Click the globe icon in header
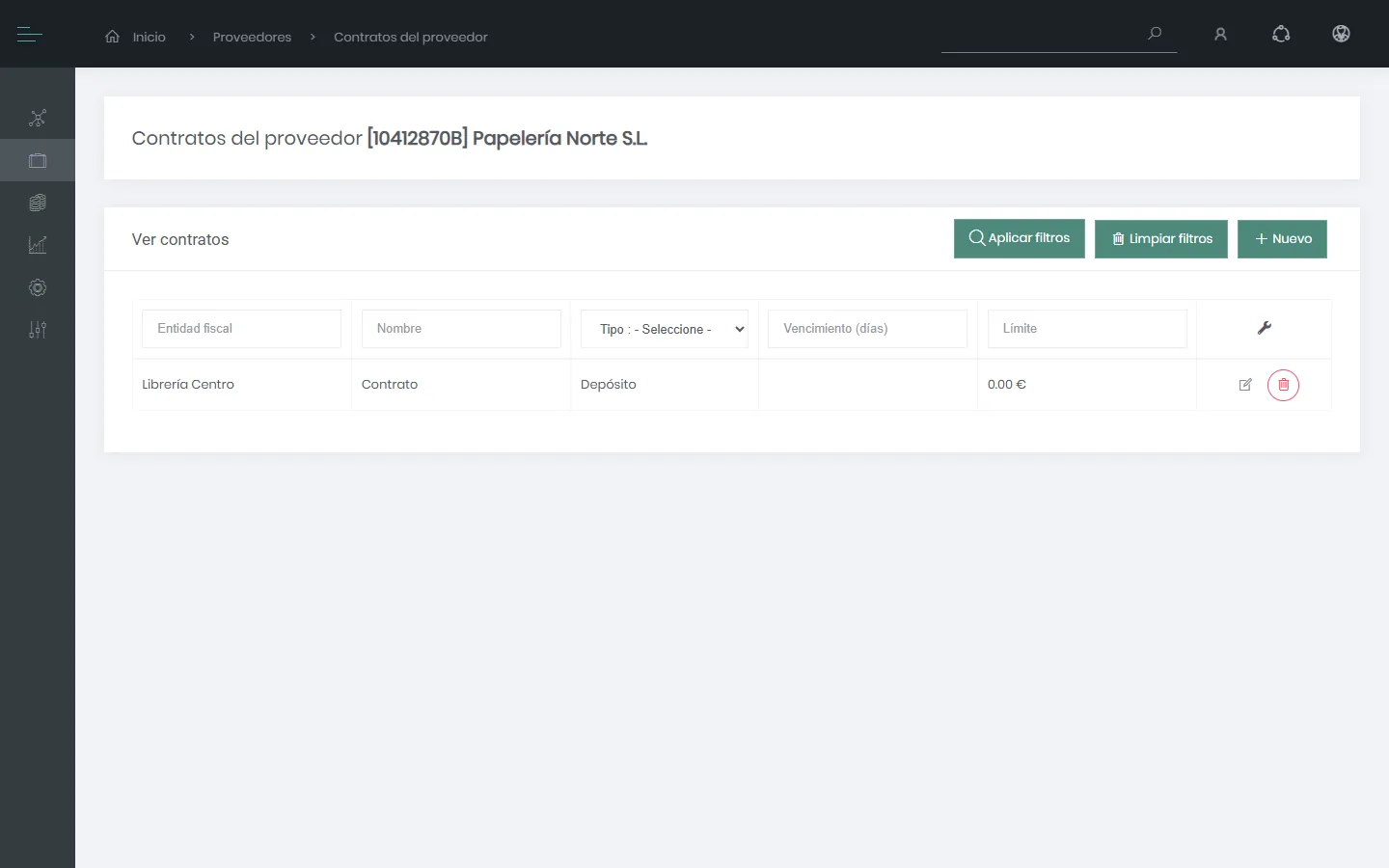 click(x=1341, y=34)
